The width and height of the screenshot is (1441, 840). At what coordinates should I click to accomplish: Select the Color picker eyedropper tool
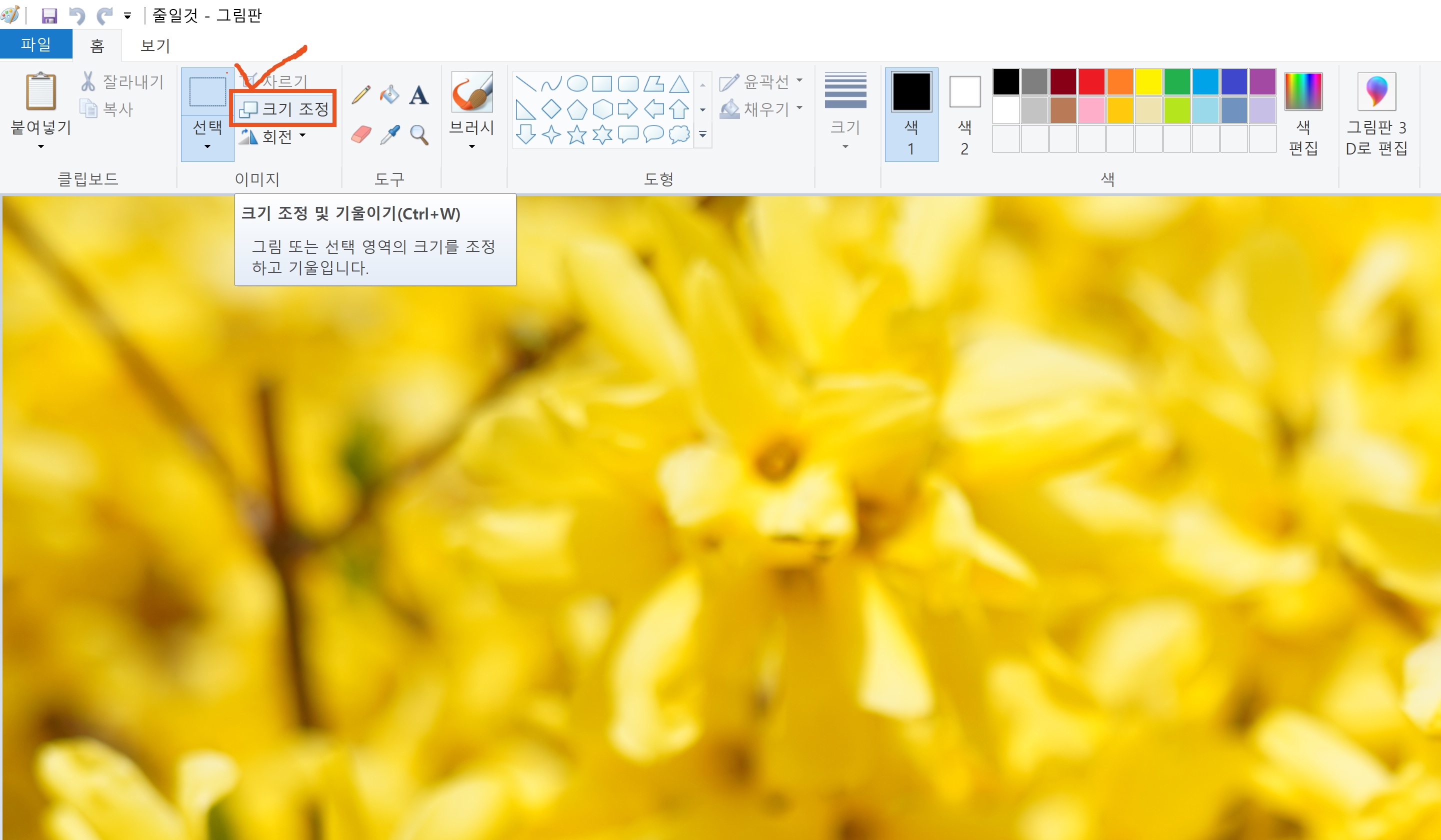[390, 135]
